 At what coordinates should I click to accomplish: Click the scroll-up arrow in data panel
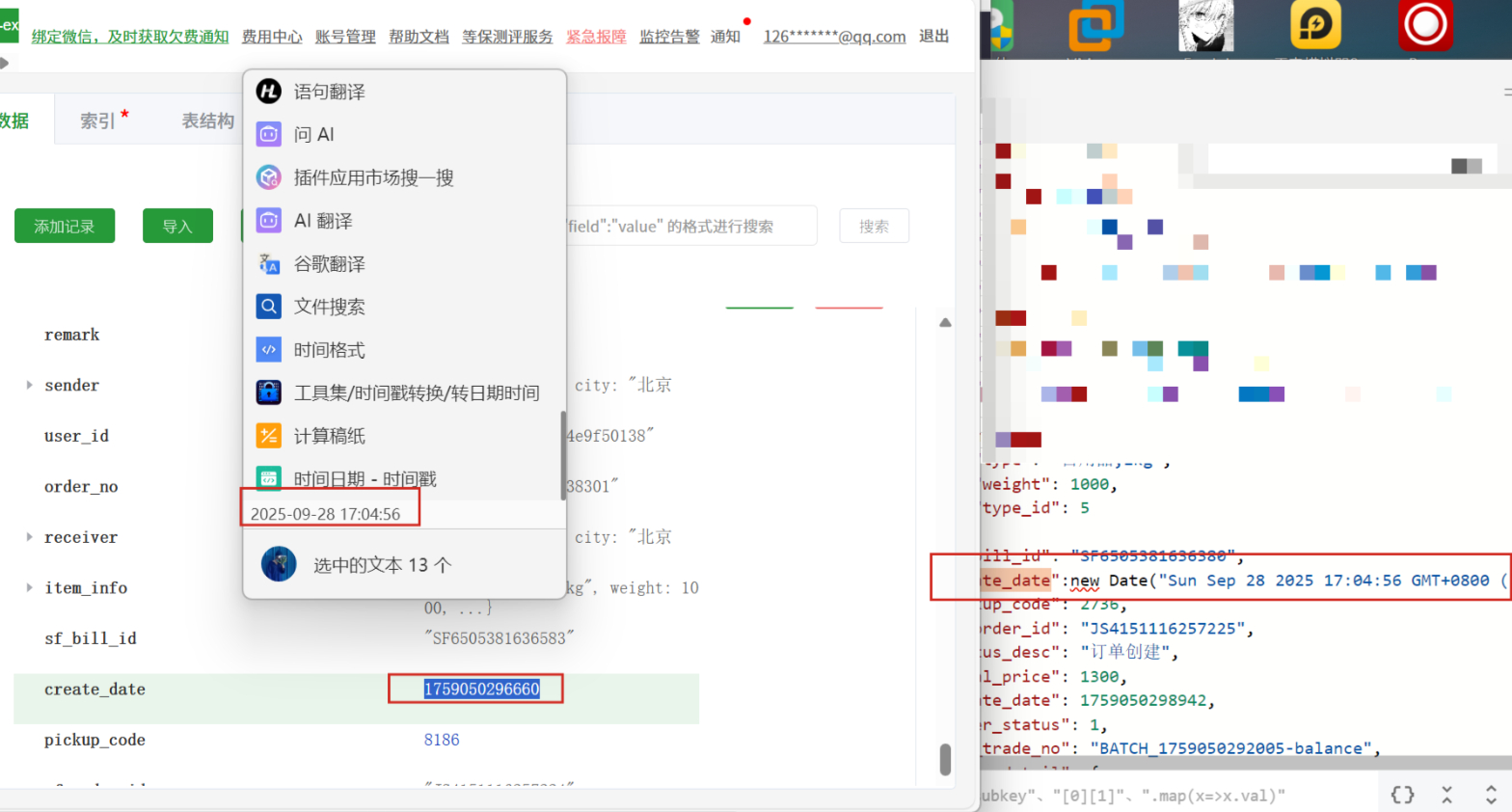[x=945, y=323]
